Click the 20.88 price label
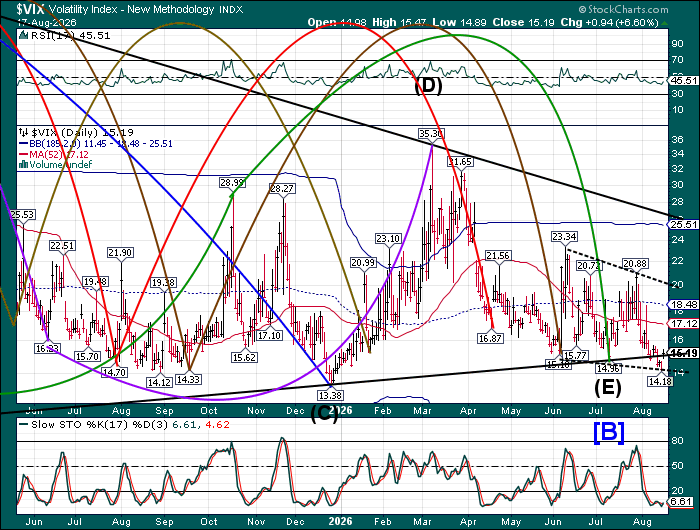 tap(635, 263)
